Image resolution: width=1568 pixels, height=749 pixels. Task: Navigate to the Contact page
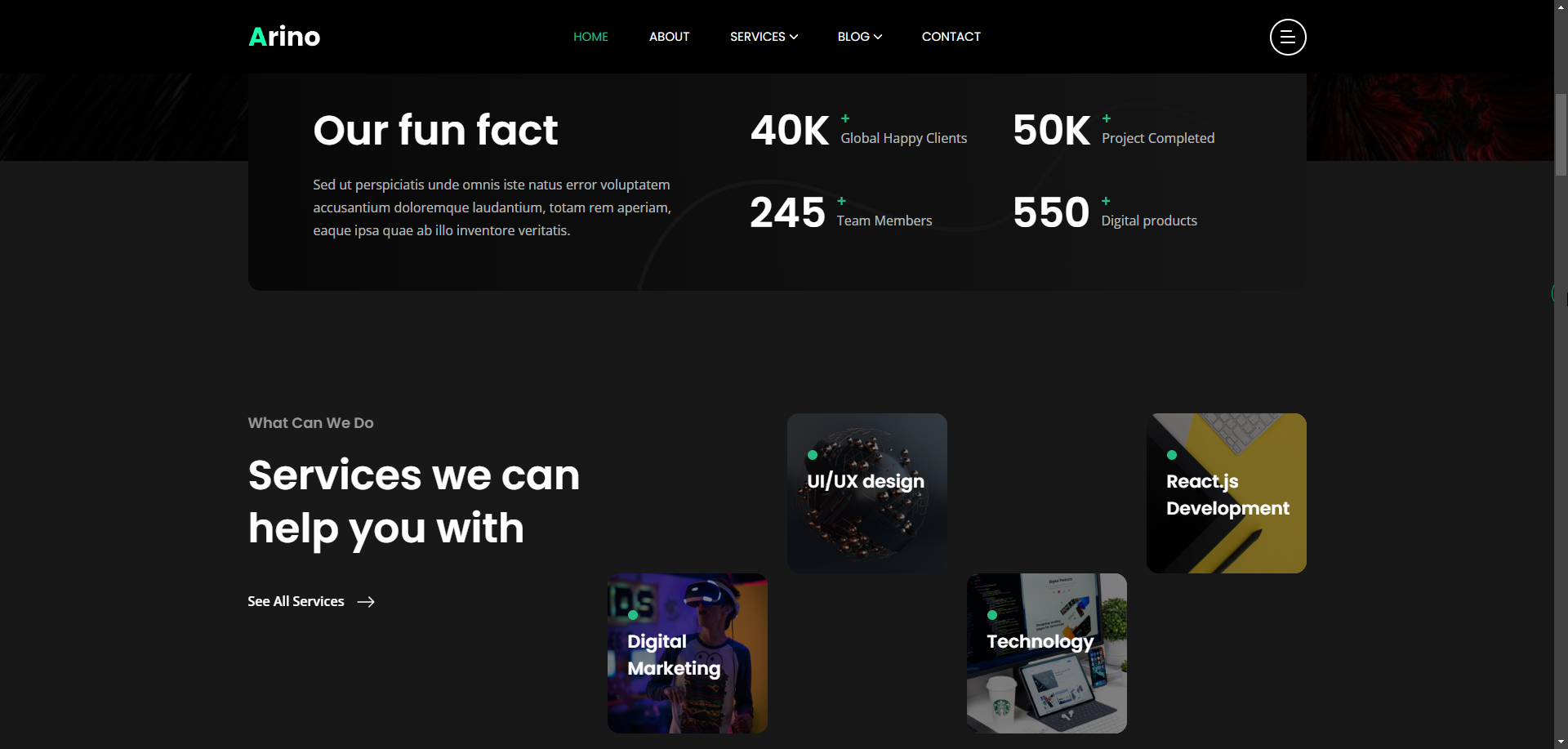(x=951, y=37)
